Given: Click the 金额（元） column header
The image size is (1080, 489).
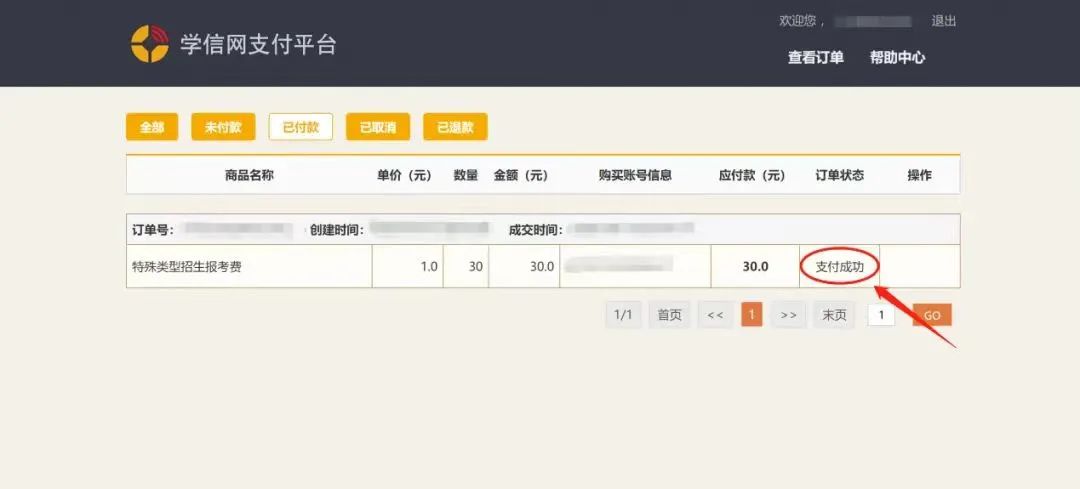Looking at the screenshot, I should [x=521, y=175].
